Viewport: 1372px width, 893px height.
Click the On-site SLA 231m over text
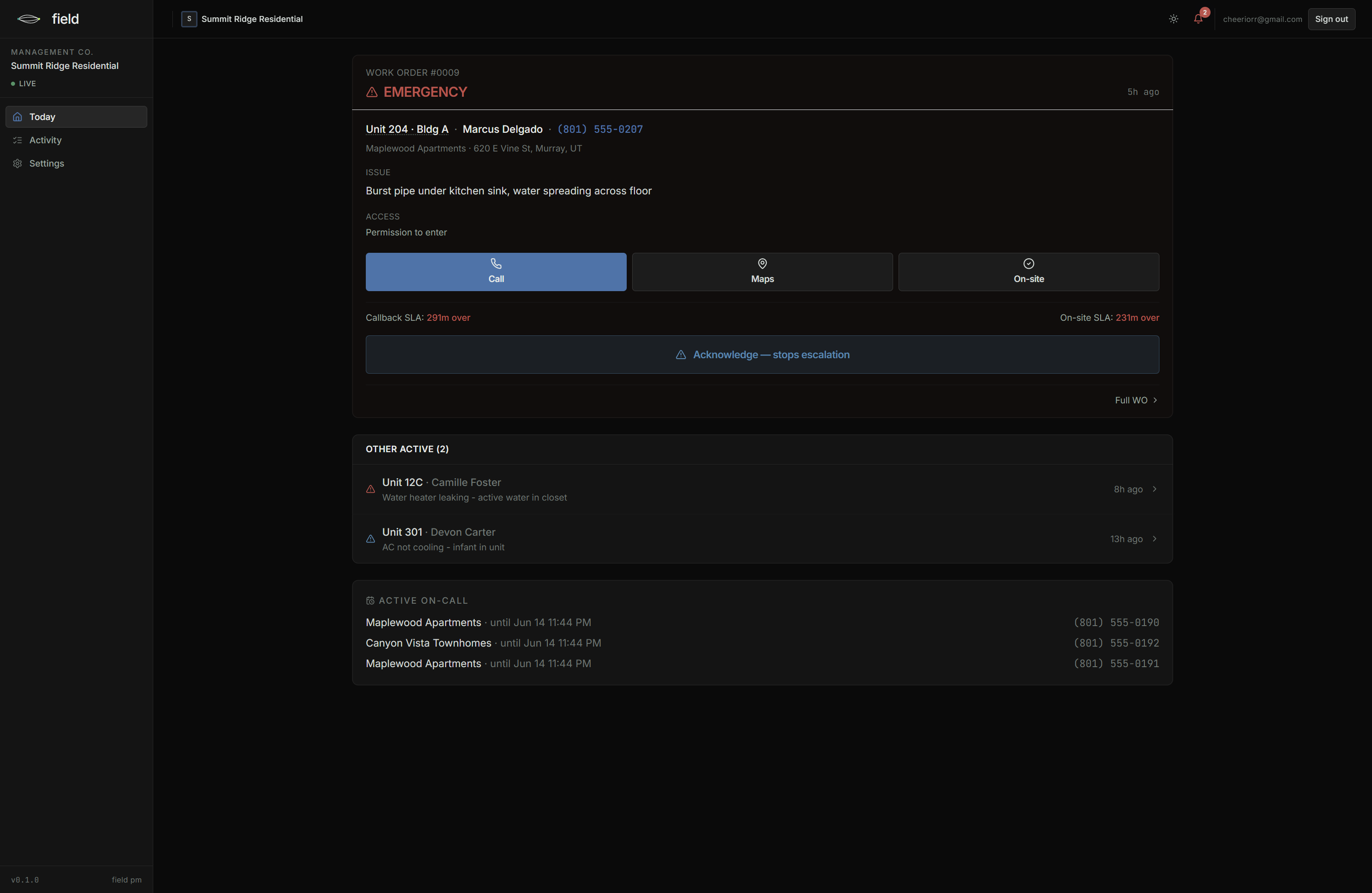click(1109, 318)
